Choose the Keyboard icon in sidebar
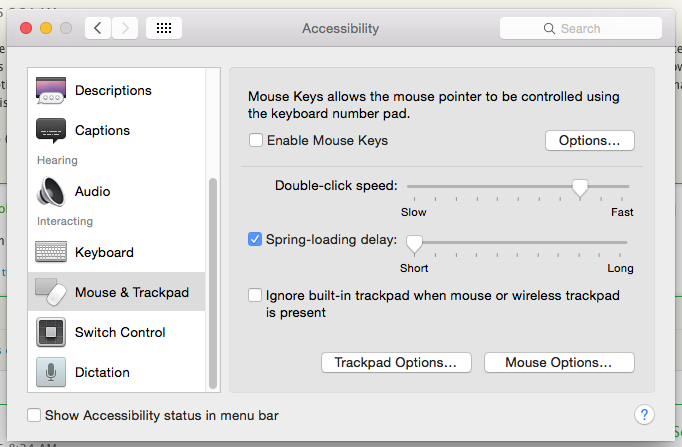This screenshot has height=447, width=682. (x=51, y=252)
